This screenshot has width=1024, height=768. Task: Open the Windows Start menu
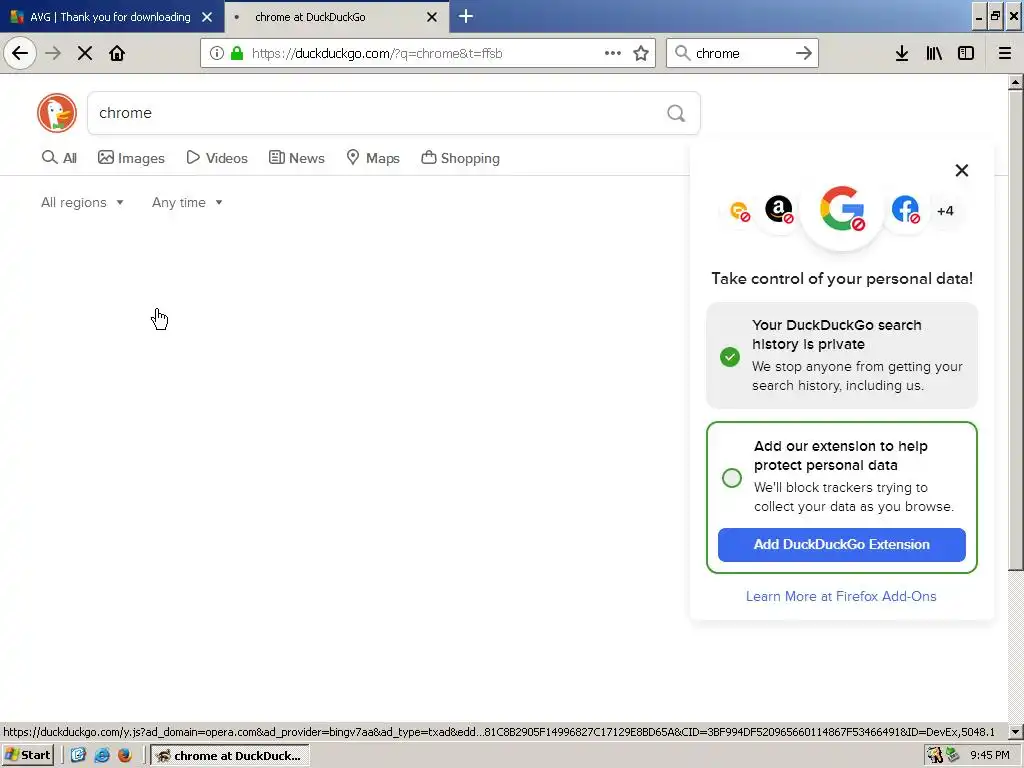[28, 756]
